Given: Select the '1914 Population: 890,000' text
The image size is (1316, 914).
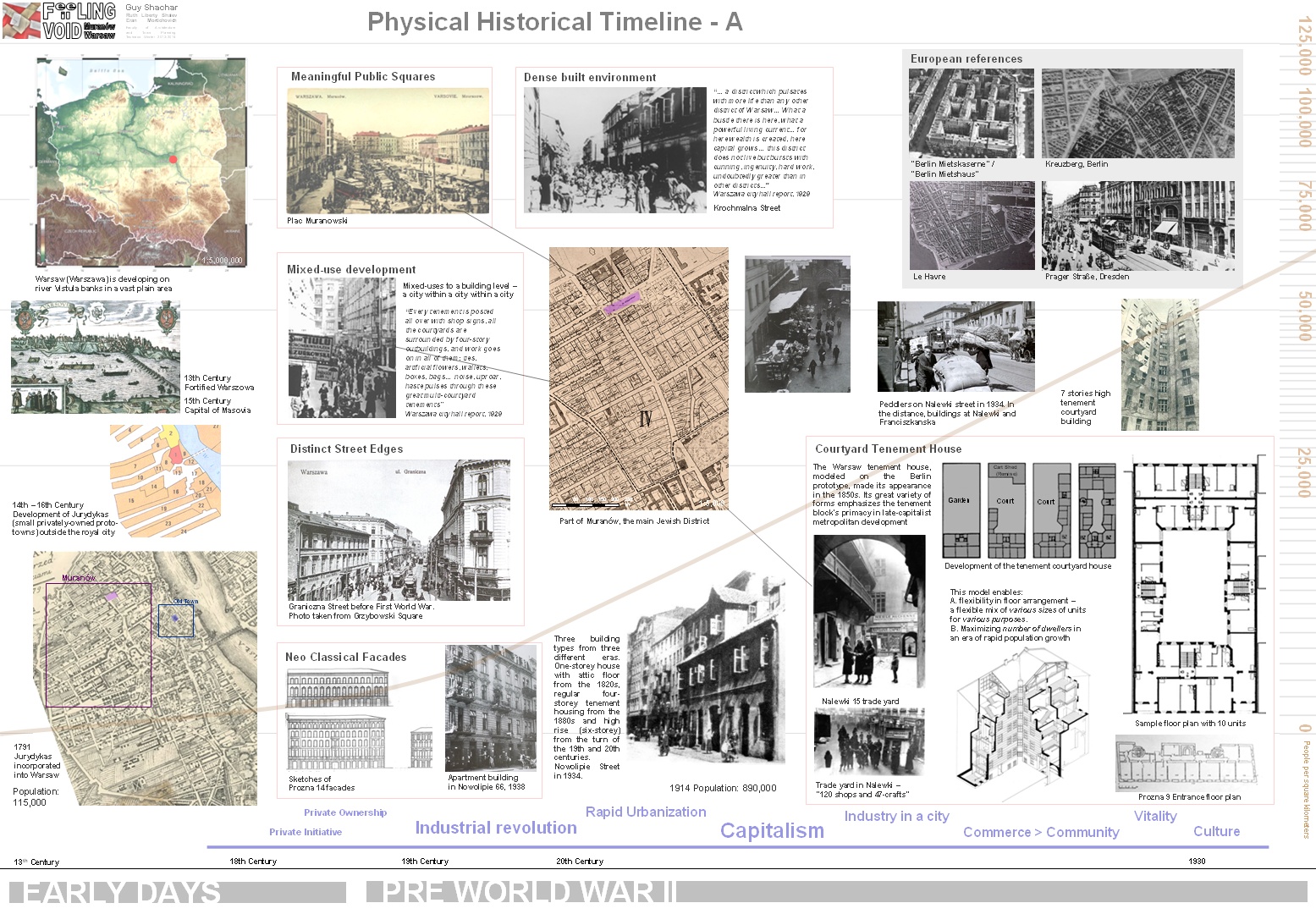Looking at the screenshot, I should 723,788.
